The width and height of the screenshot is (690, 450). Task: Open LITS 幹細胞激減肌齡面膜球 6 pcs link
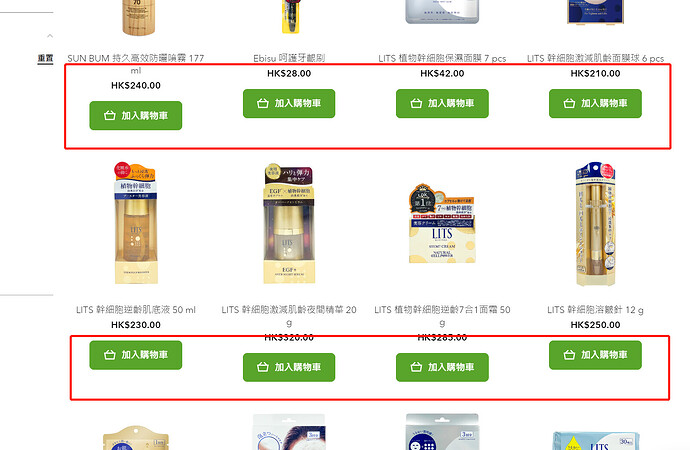coord(595,58)
